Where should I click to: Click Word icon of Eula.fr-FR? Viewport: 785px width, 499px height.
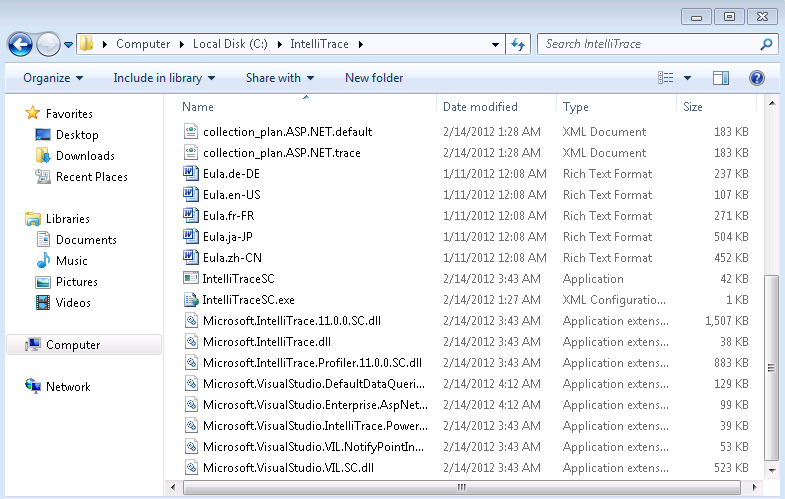tap(191, 215)
